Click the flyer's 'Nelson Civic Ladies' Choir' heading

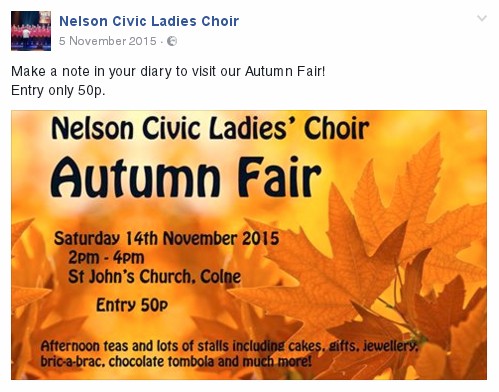click(x=210, y=128)
